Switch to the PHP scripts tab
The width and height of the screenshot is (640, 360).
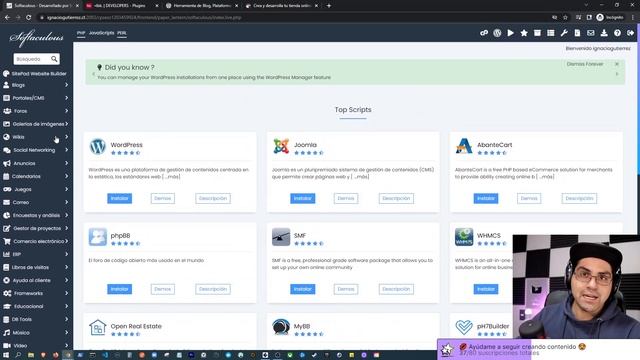point(81,33)
